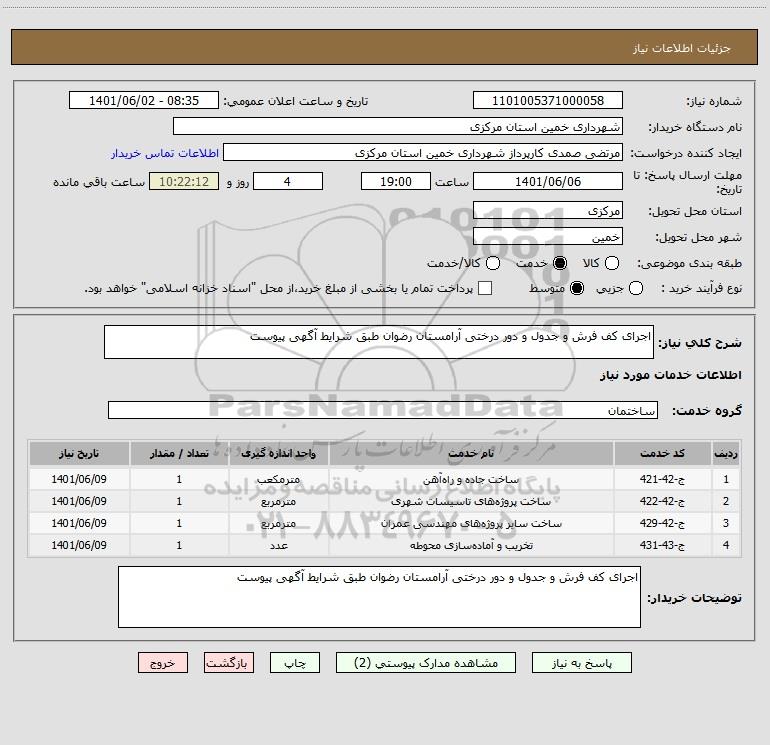The height and width of the screenshot is (745, 770).
Task: Click the شرح کلی نیاز text area
Action: (x=379, y=342)
